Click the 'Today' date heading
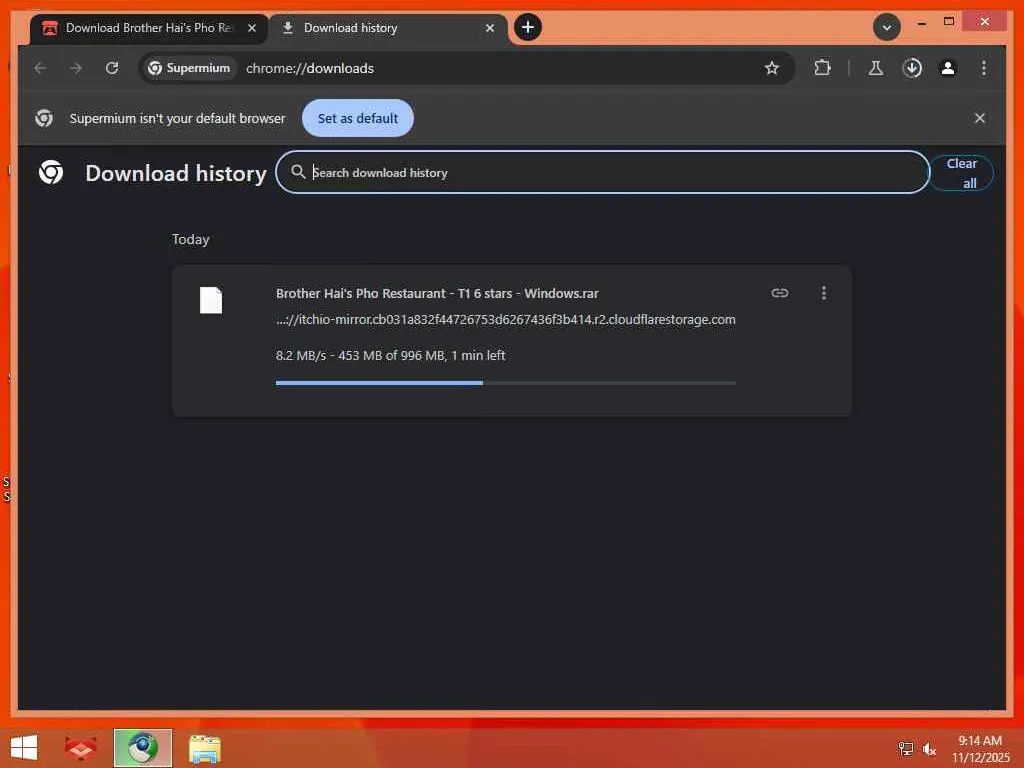 191,240
